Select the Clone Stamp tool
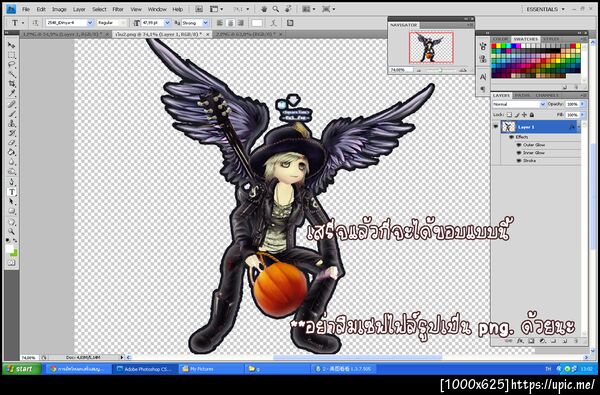600x395 pixels. [12, 123]
